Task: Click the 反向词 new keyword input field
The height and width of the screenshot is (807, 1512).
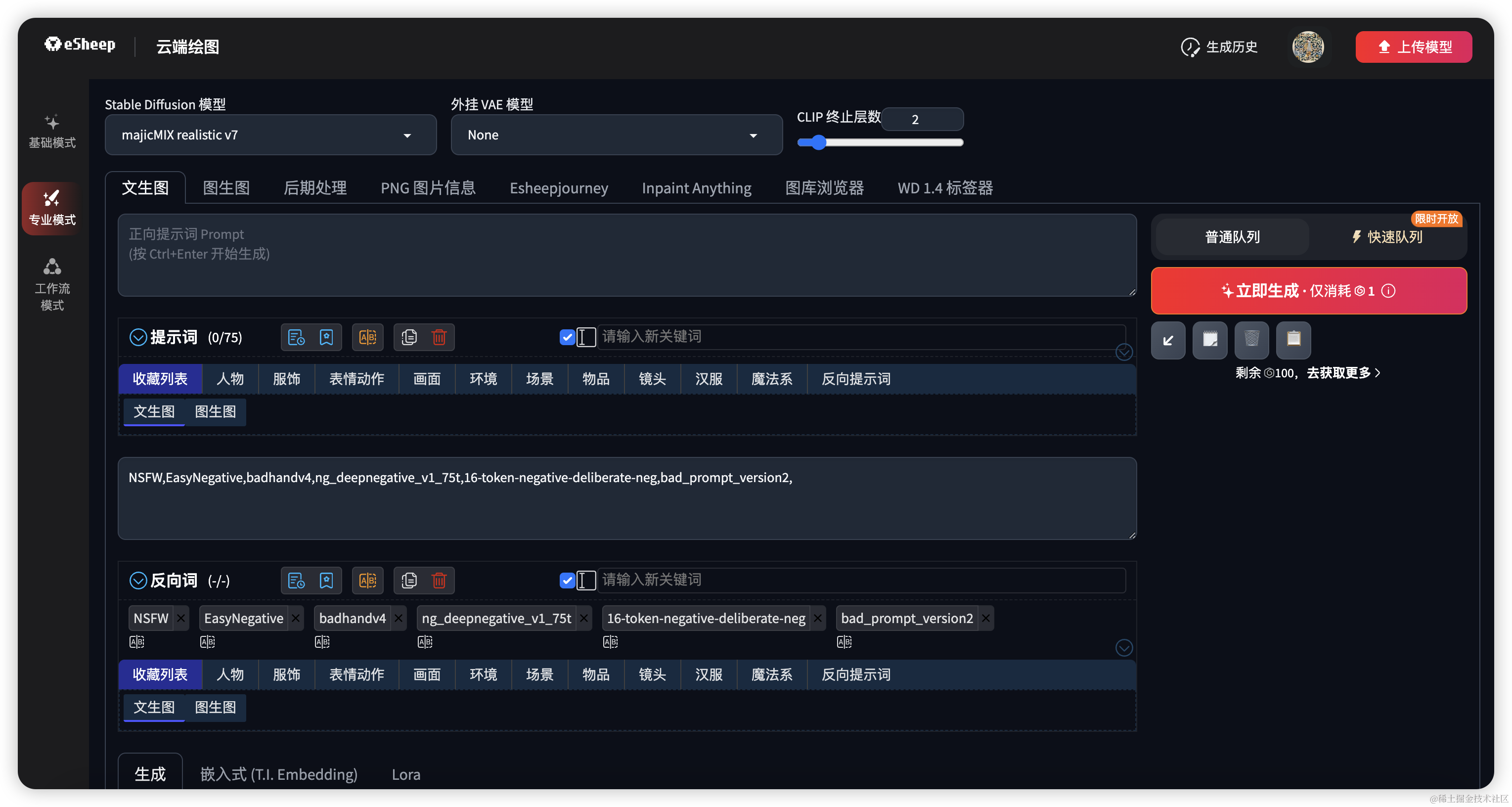Action: click(x=862, y=581)
